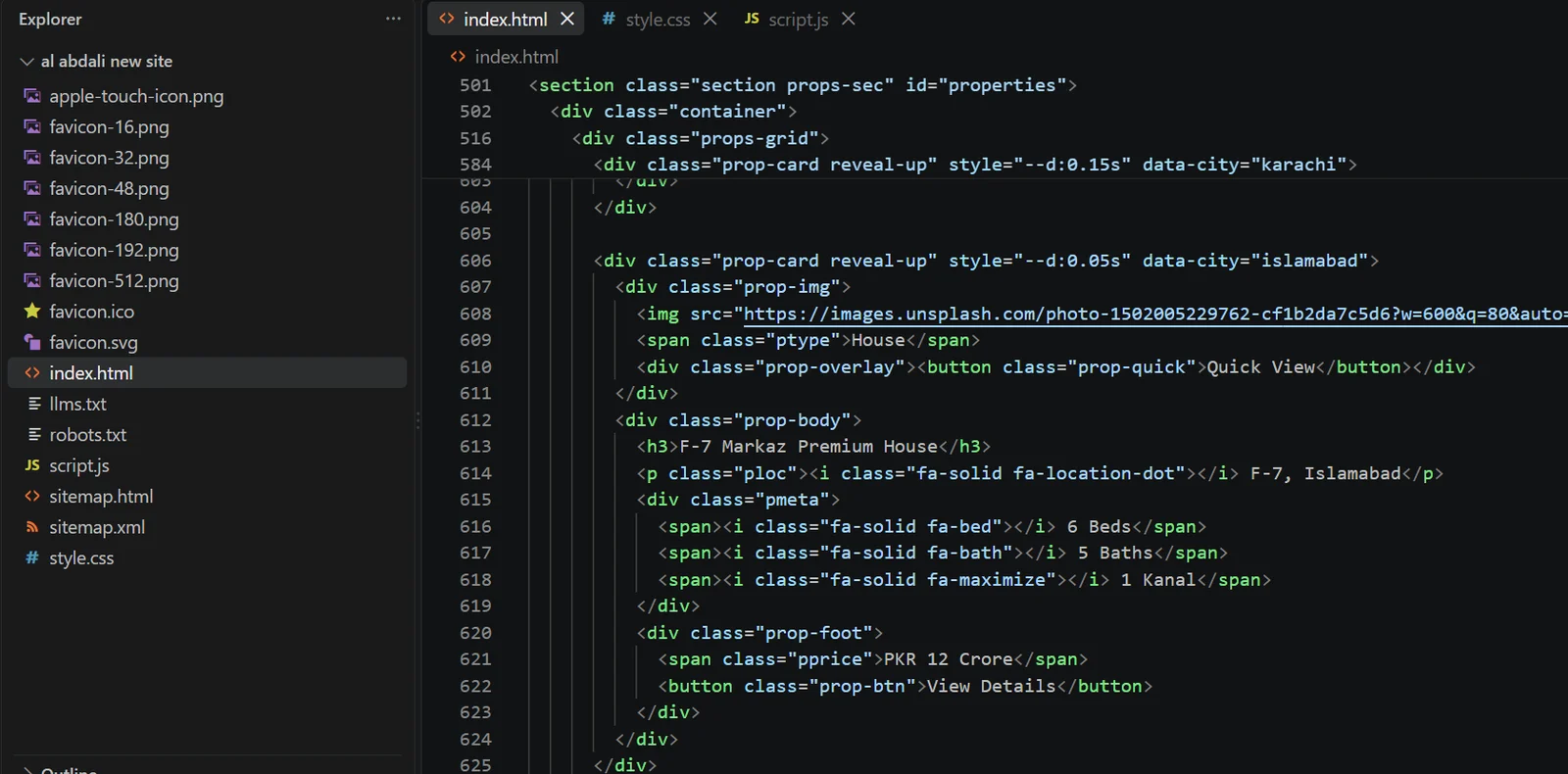The height and width of the screenshot is (774, 1568).
Task: Click the 'F-7 Markaz Premium House' heading text
Action: pyautogui.click(x=808, y=447)
